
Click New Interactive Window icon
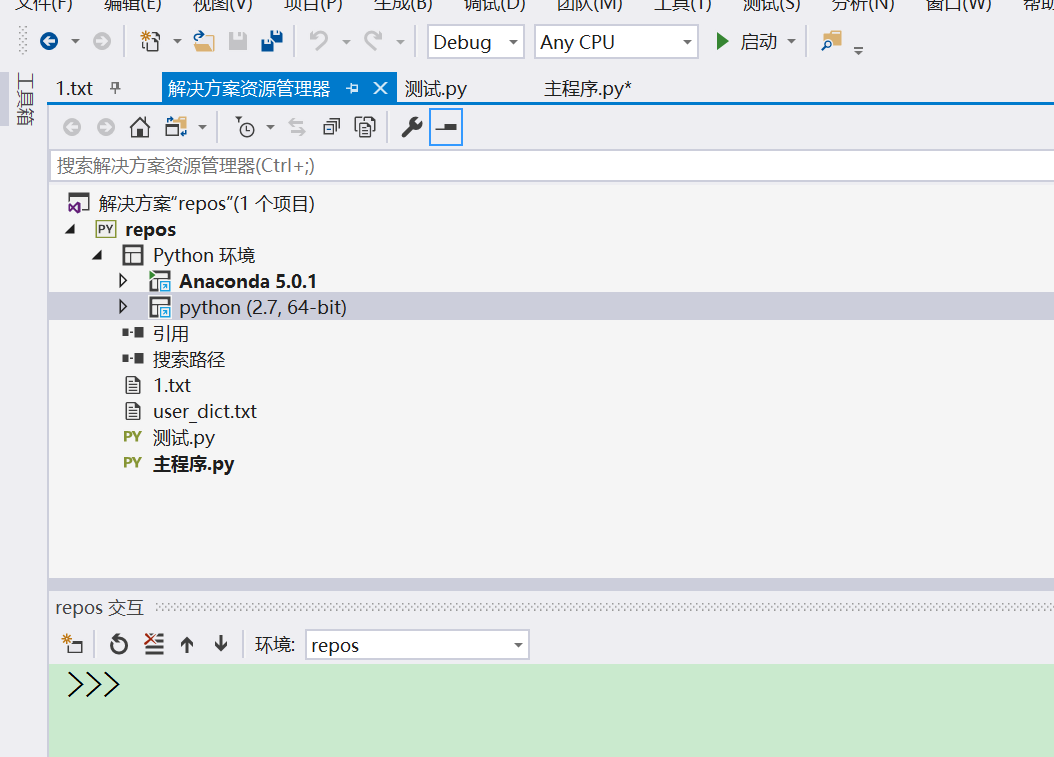point(72,644)
